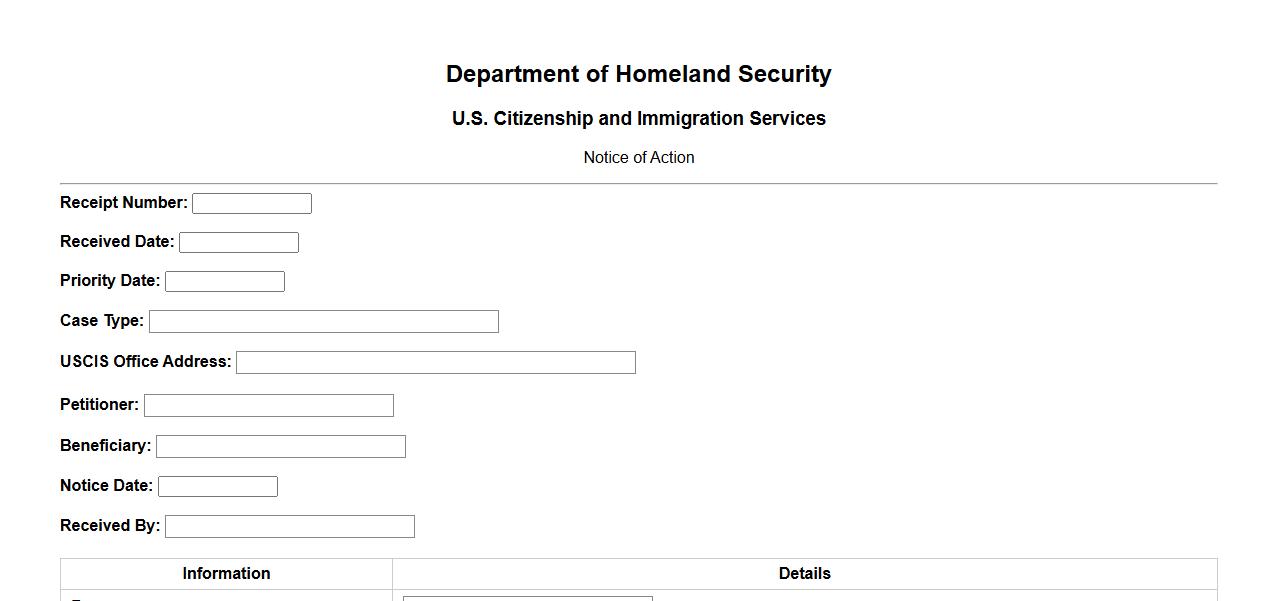The width and height of the screenshot is (1278, 601).
Task: Click the Receipt Number input field
Action: point(252,204)
